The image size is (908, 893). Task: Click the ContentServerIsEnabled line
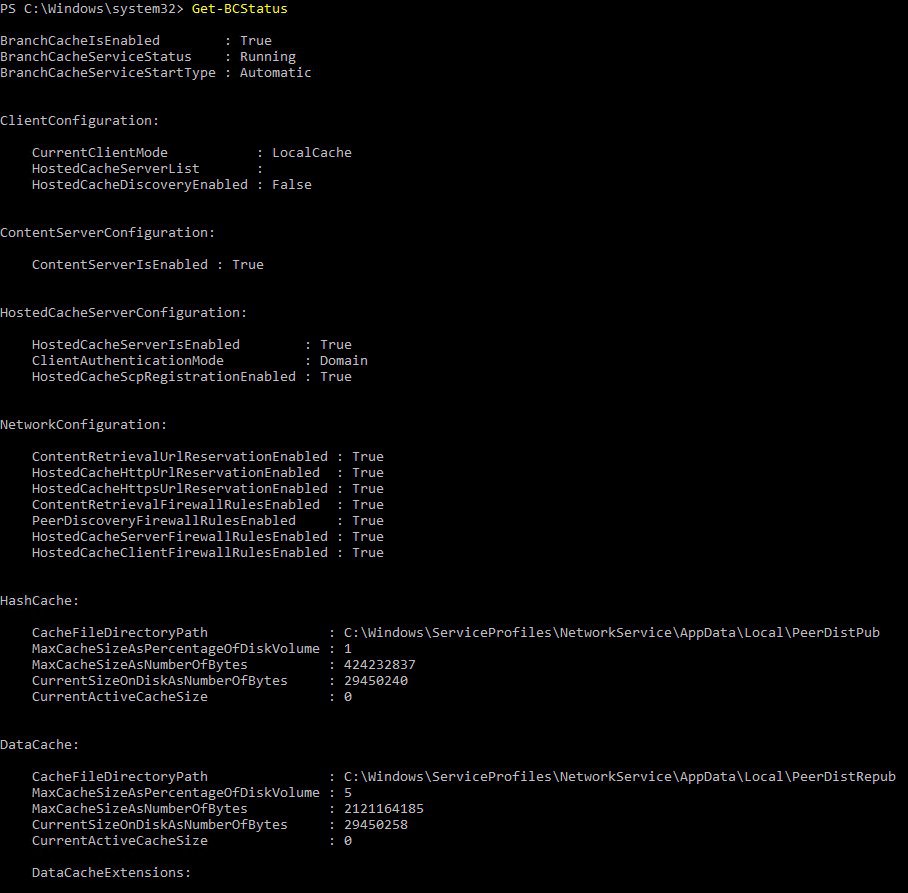148,264
